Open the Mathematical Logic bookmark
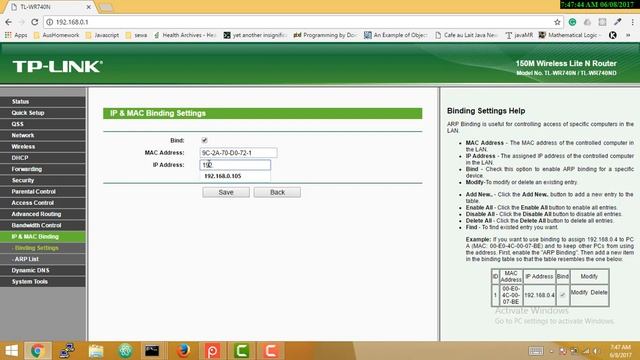Image resolution: width=640 pixels, height=360 pixels. click(x=570, y=36)
